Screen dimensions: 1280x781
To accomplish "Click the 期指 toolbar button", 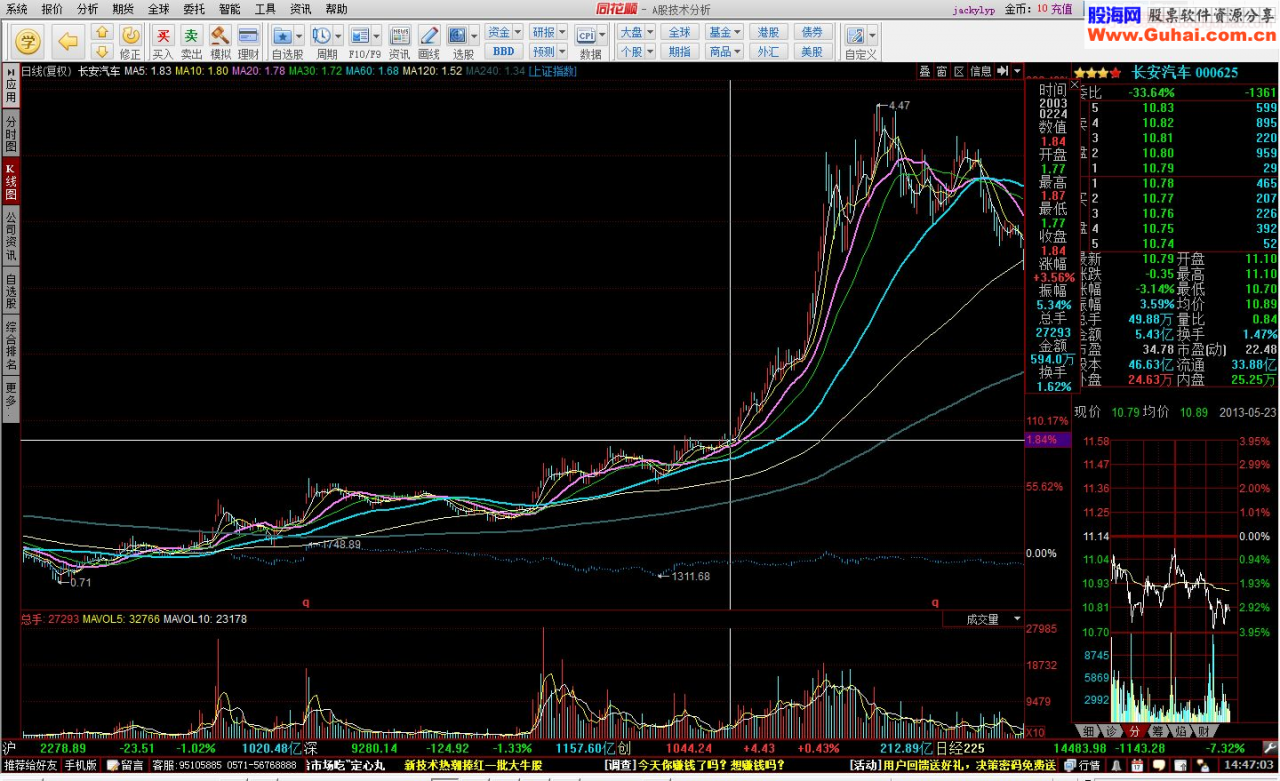I will [x=679, y=51].
